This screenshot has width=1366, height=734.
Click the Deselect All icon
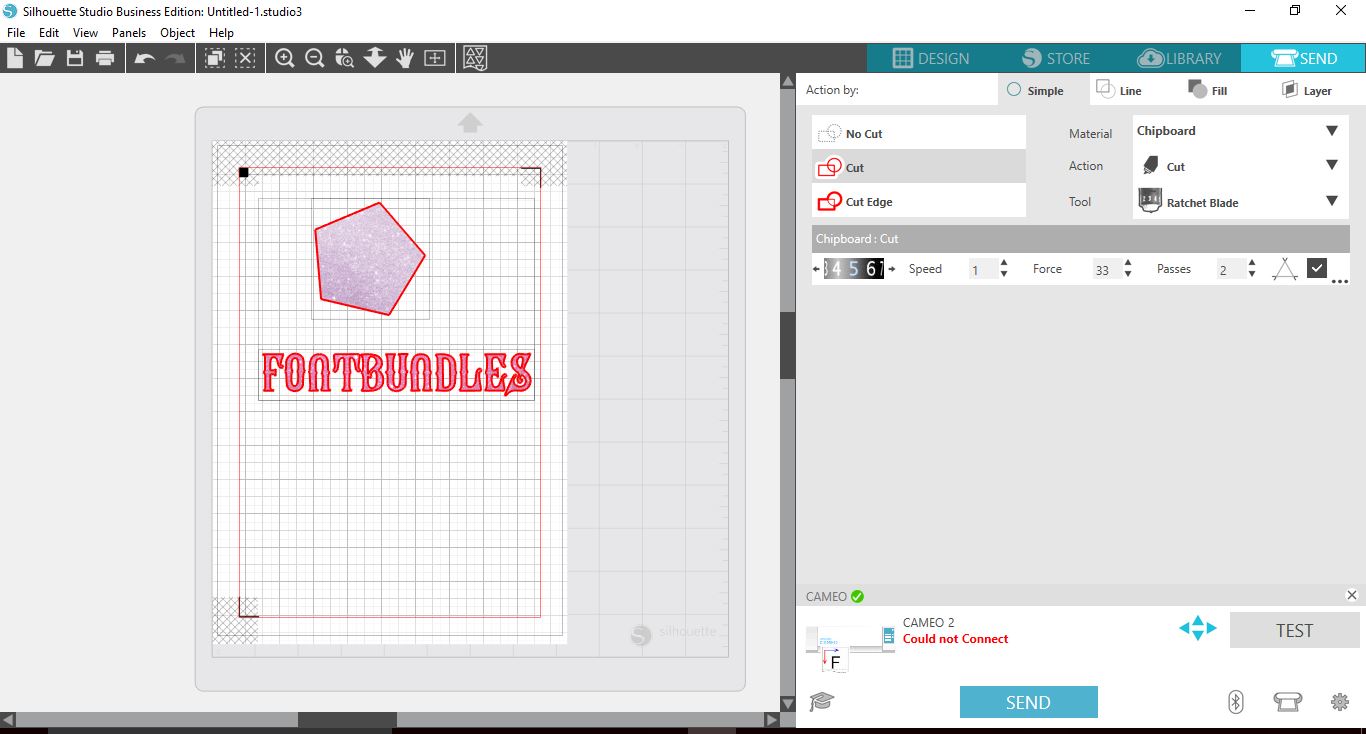tap(245, 58)
